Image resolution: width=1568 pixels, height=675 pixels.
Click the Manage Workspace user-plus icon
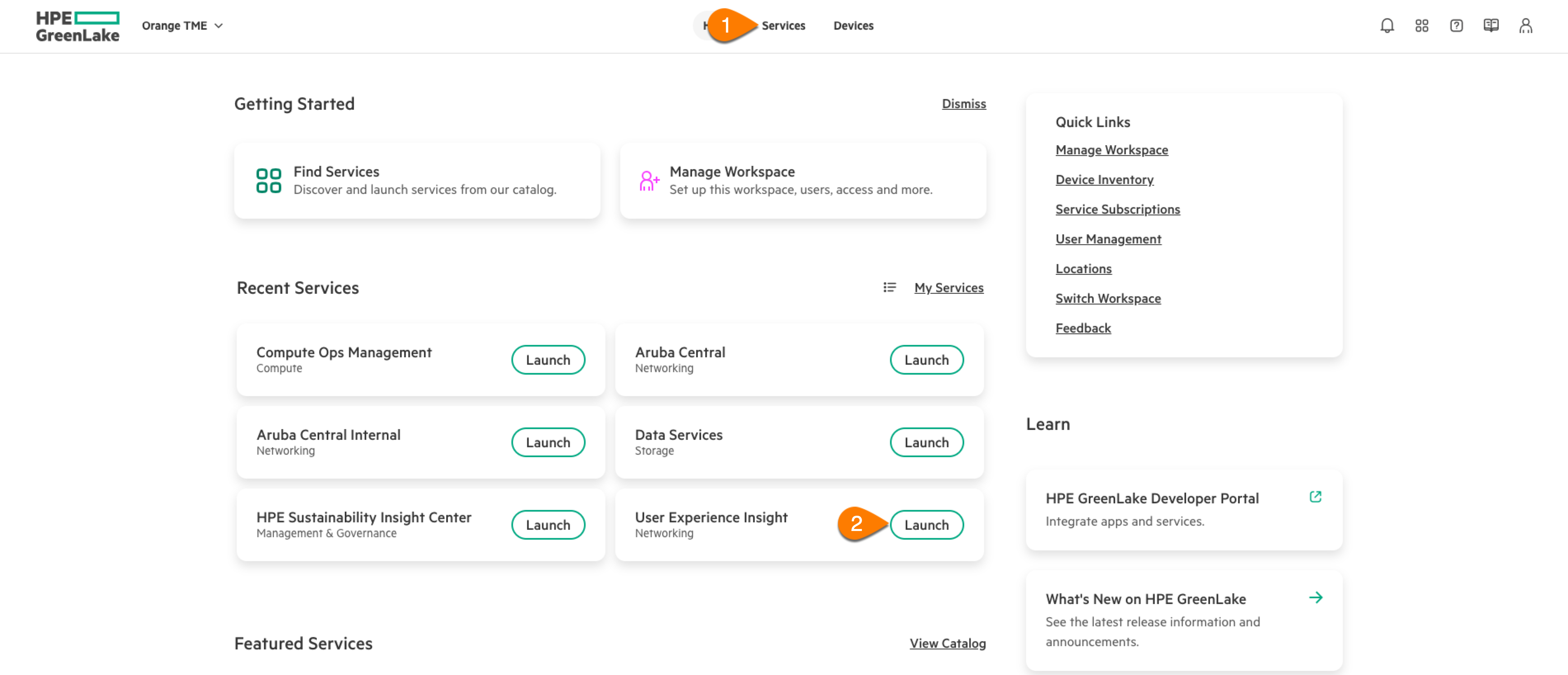[649, 181]
